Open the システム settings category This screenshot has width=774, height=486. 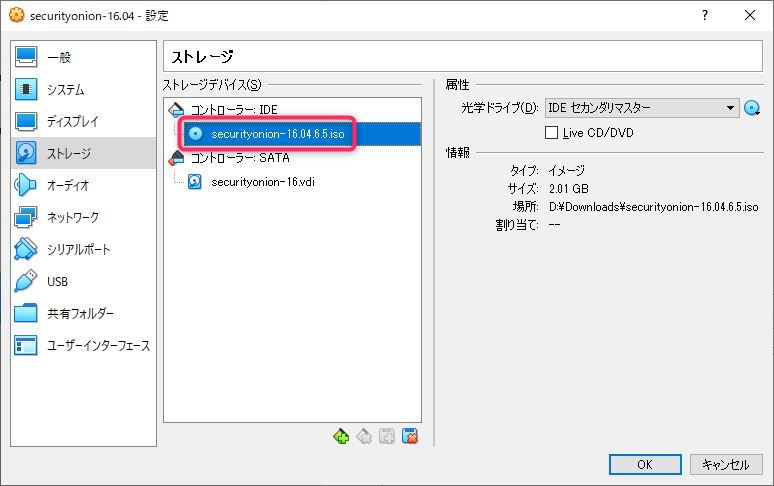click(83, 89)
